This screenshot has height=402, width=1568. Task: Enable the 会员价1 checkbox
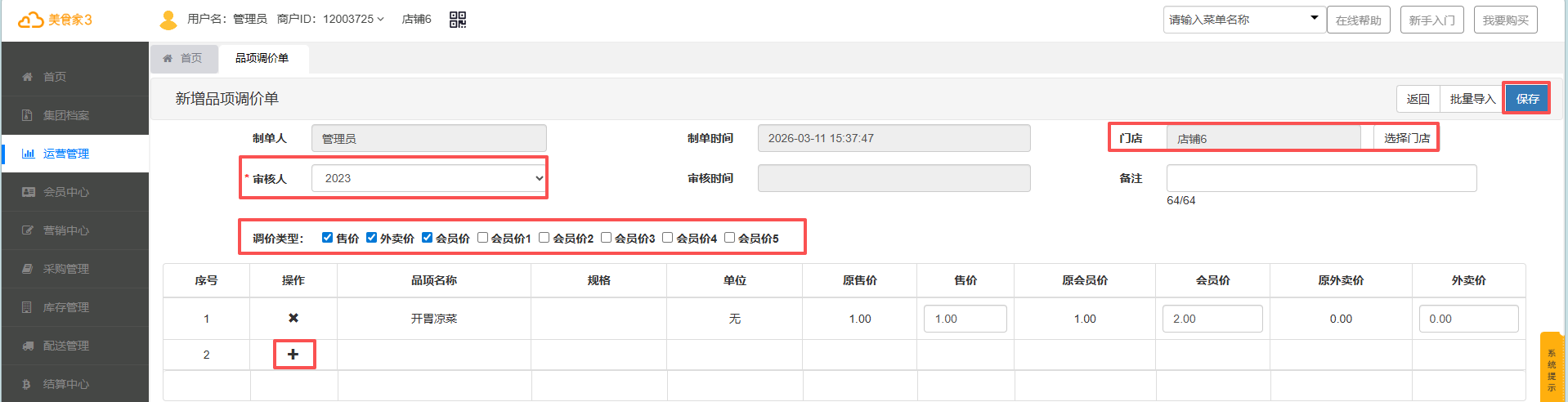click(482, 238)
